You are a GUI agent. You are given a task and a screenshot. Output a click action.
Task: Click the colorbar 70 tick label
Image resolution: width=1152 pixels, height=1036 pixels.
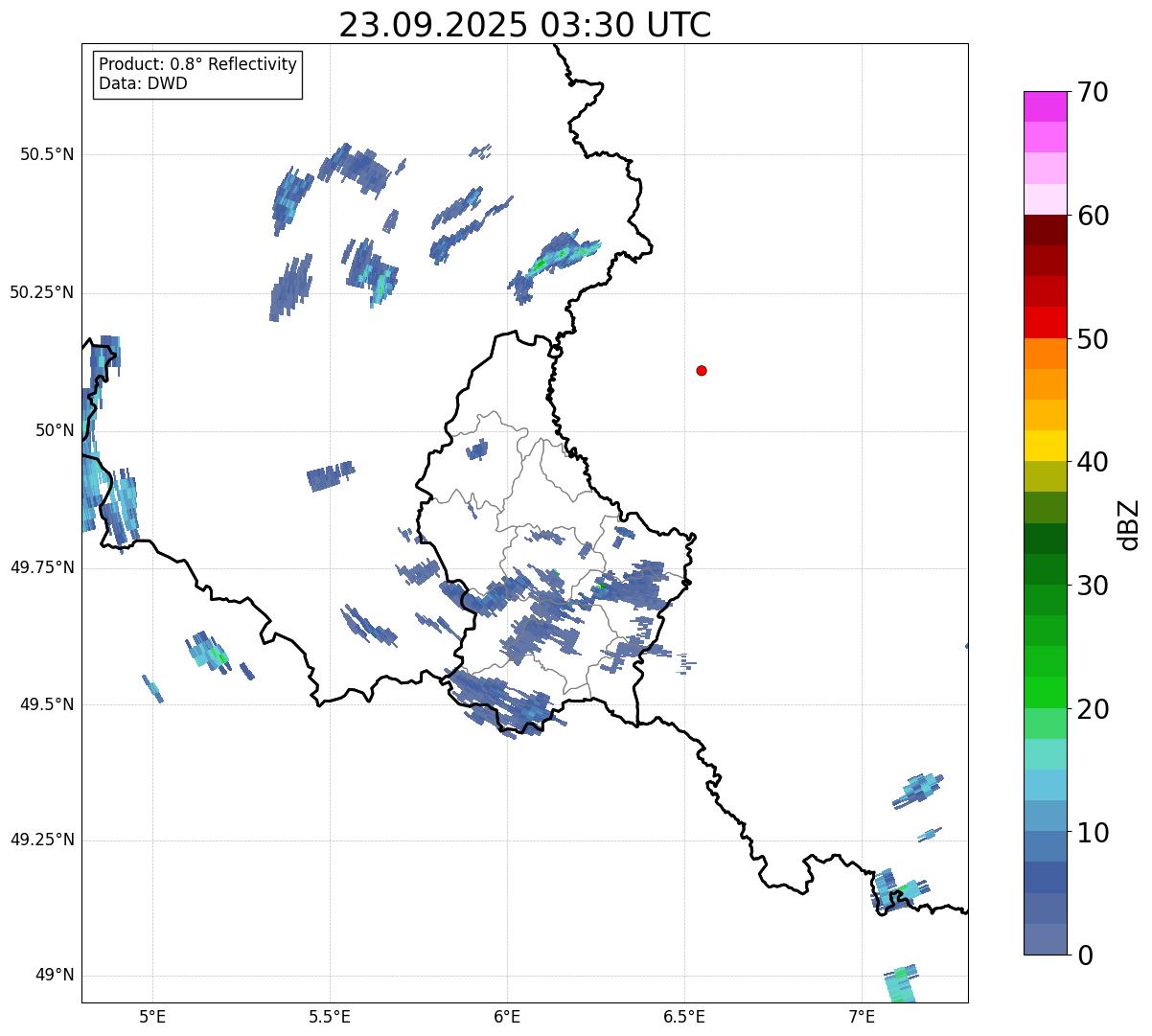[x=1094, y=92]
